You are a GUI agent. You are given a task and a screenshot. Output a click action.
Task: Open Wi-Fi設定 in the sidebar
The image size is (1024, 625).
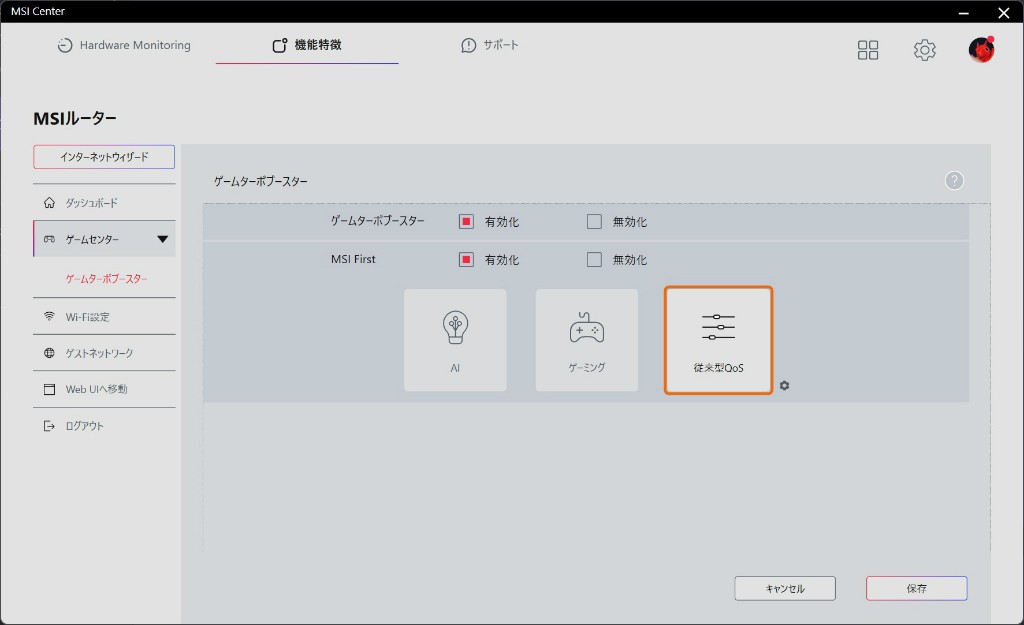[x=88, y=317]
